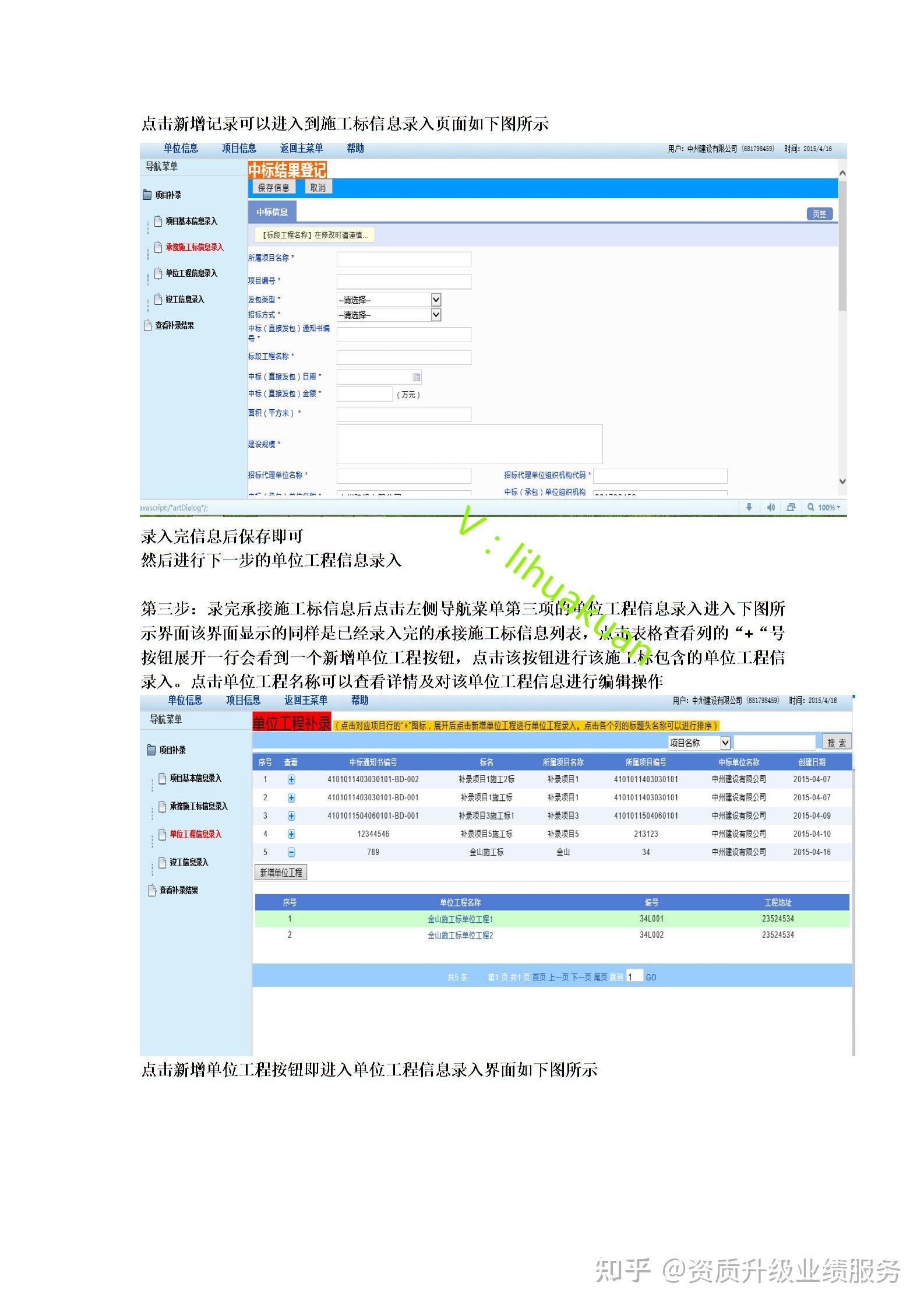Expand row 4 (12344546) using plus icon
The height and width of the screenshot is (1308, 924).
tap(291, 834)
